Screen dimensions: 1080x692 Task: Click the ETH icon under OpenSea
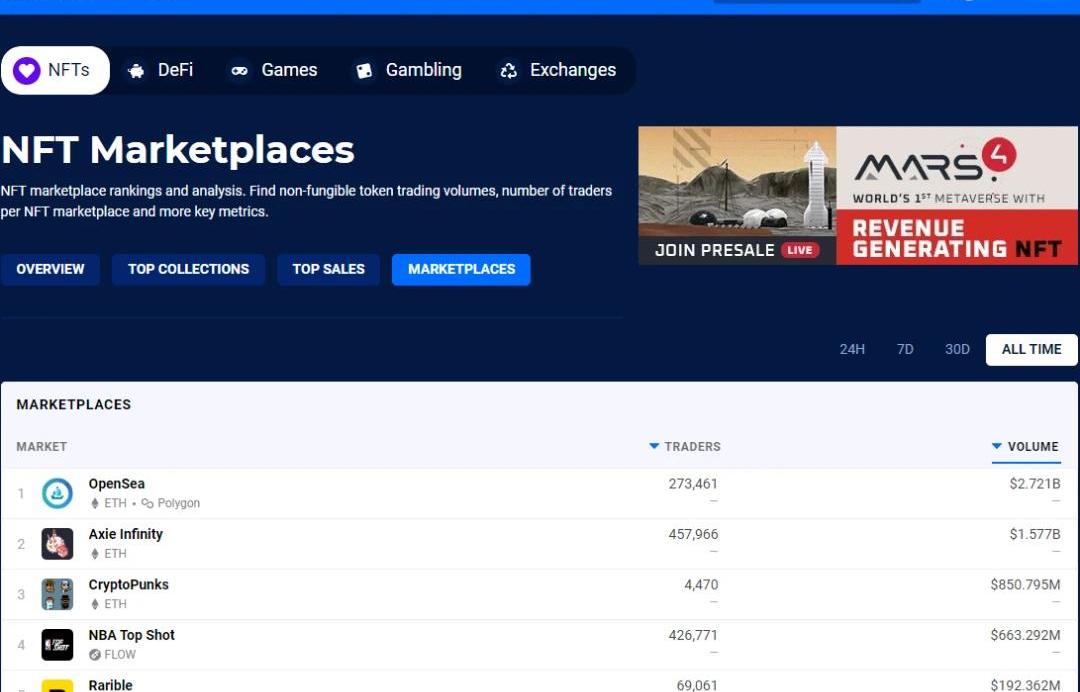pyautogui.click(x=95, y=503)
